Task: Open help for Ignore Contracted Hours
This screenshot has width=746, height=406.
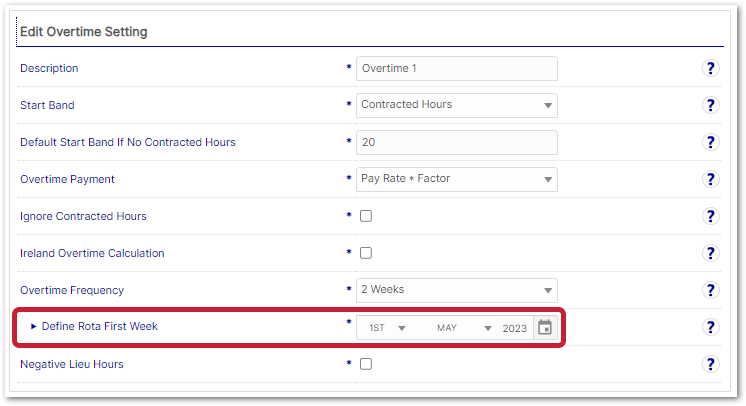Action: point(711,216)
